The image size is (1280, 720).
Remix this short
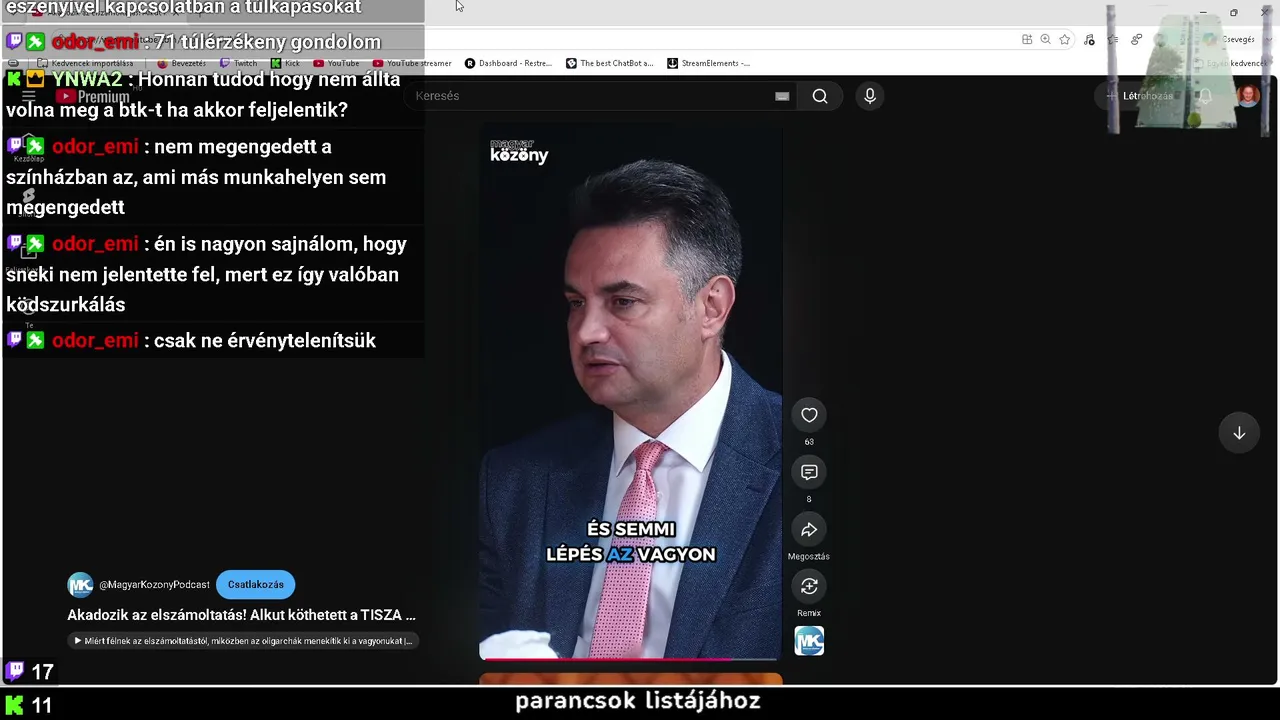coord(809,586)
